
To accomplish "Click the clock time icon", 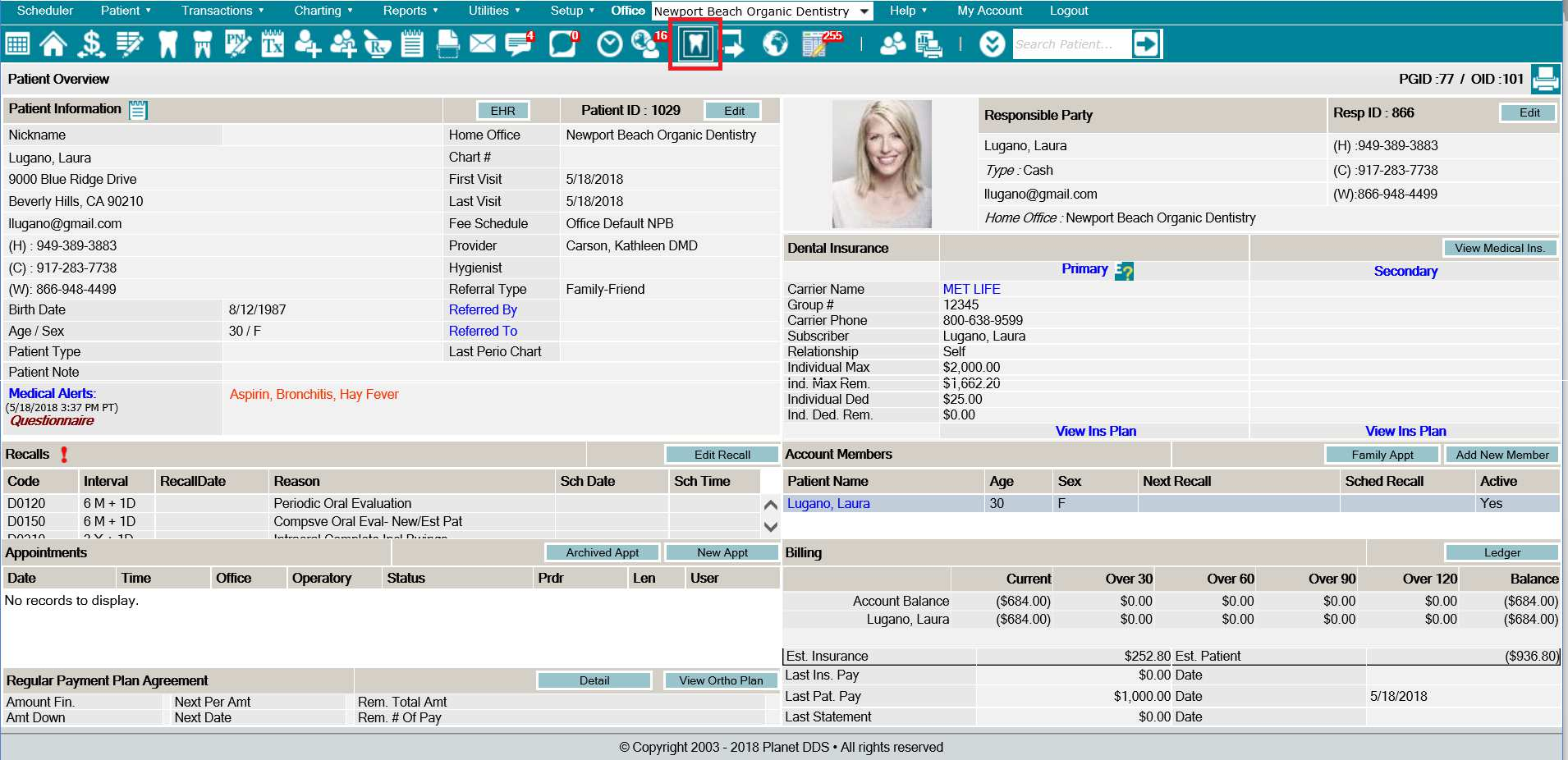I will coord(609,43).
